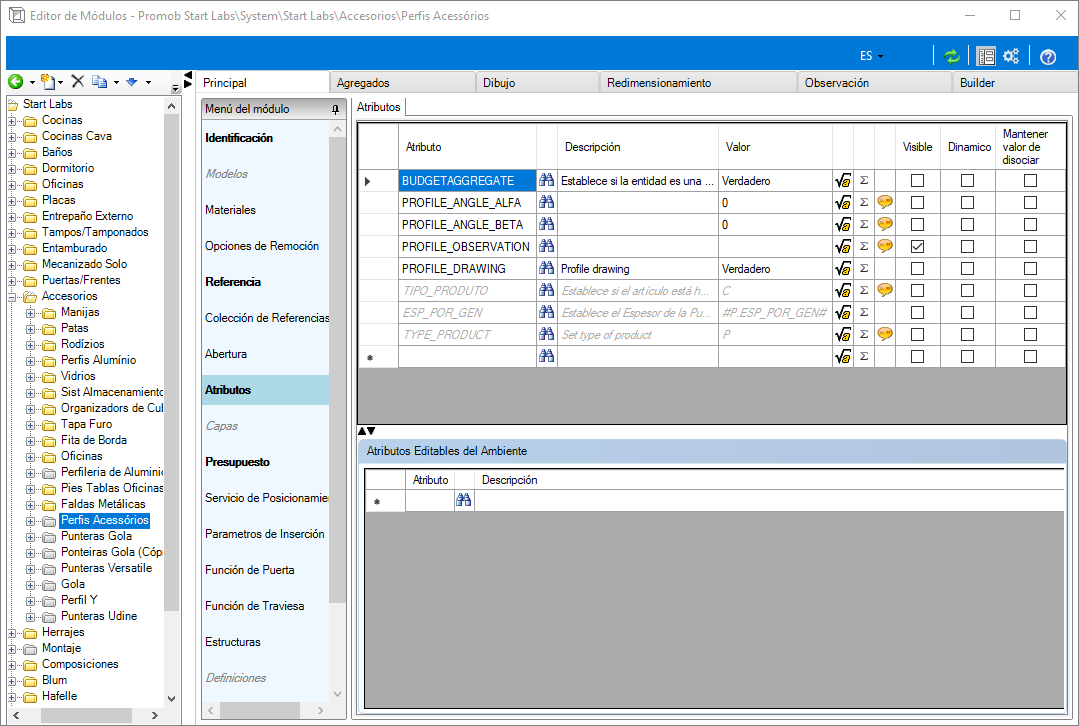This screenshot has width=1079, height=726.
Task: Click the list view icon in blue header
Action: click(986, 56)
